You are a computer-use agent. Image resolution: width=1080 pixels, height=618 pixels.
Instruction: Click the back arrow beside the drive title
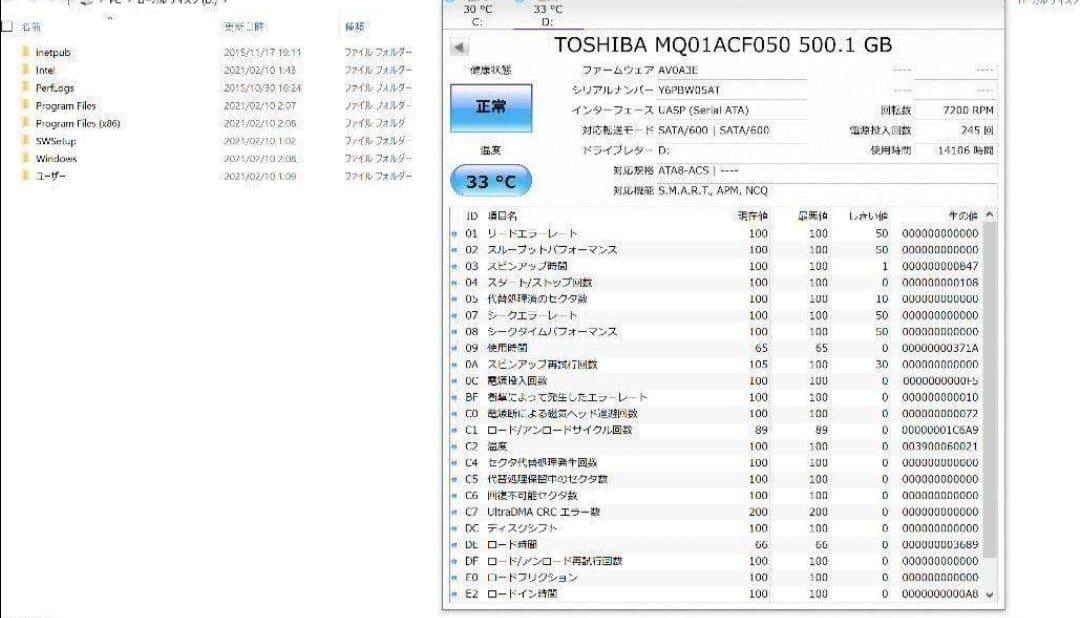click(x=458, y=44)
